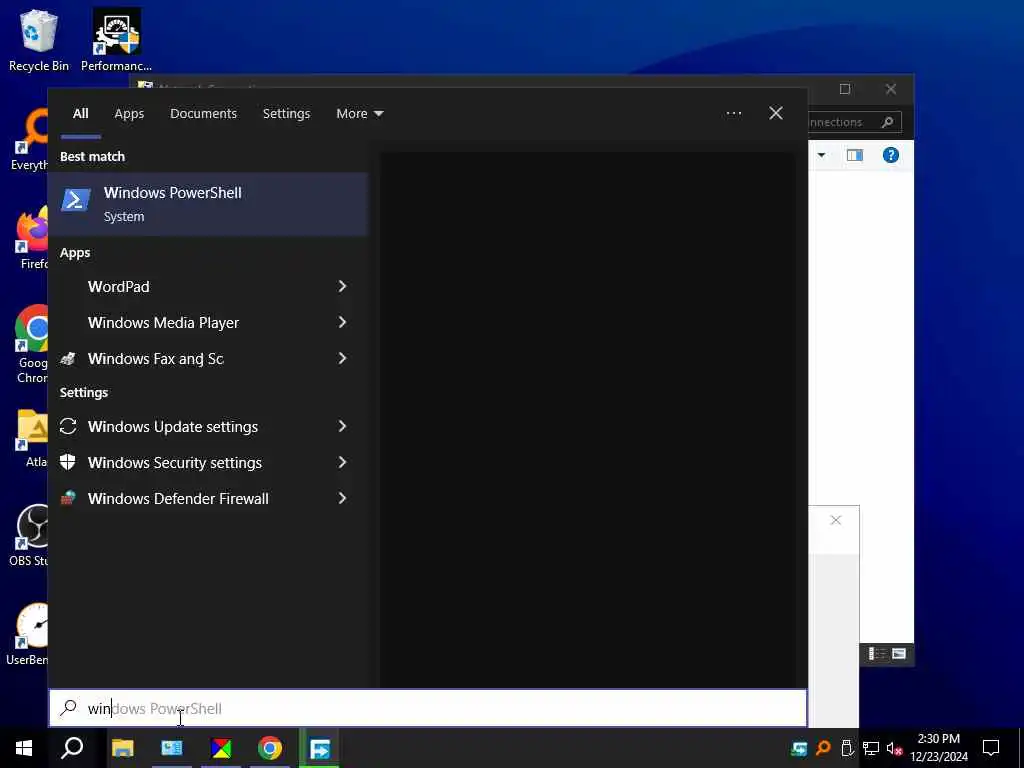Open Network Connections help button
Screen dimensions: 1024x768
(891, 155)
